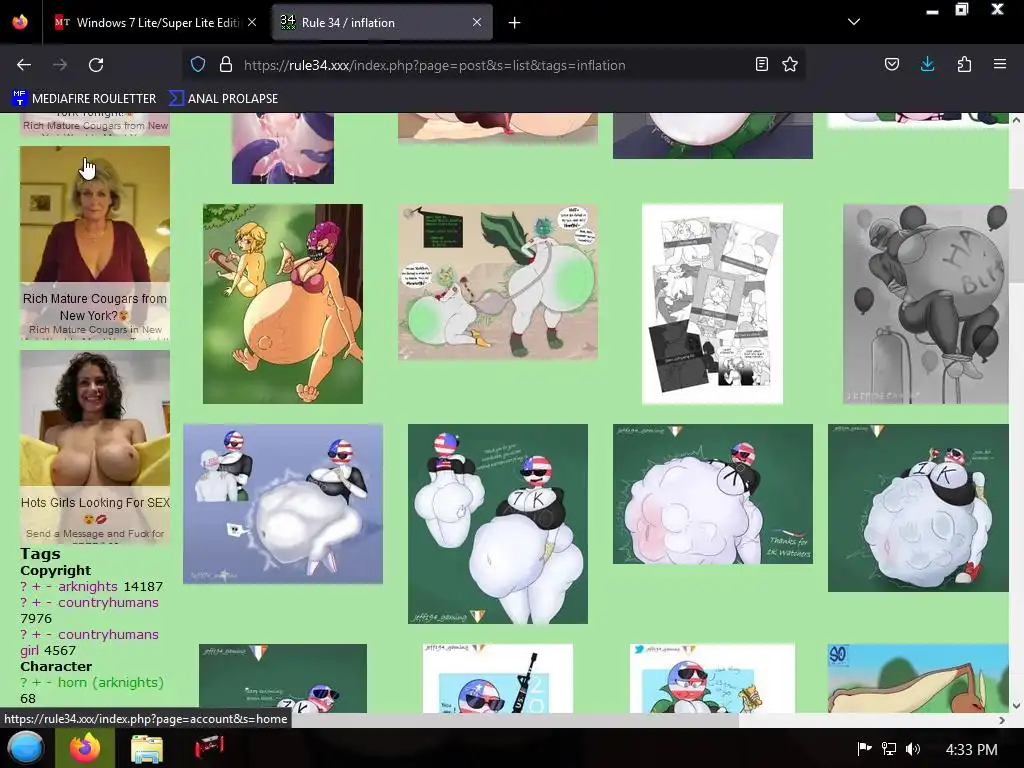This screenshot has height=768, width=1024.
Task: Reload the current page
Action: click(96, 65)
